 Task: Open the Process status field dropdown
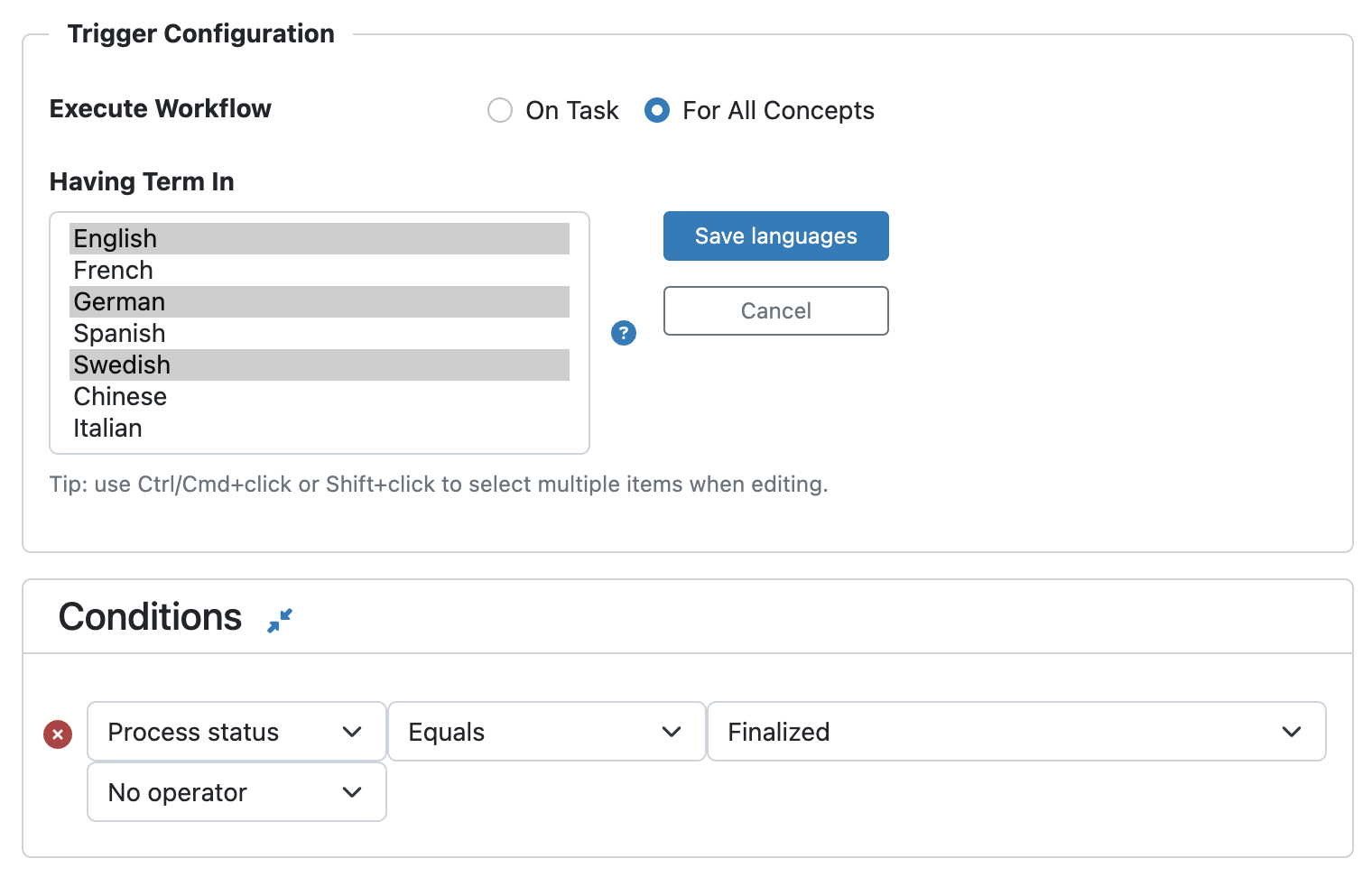coord(236,732)
